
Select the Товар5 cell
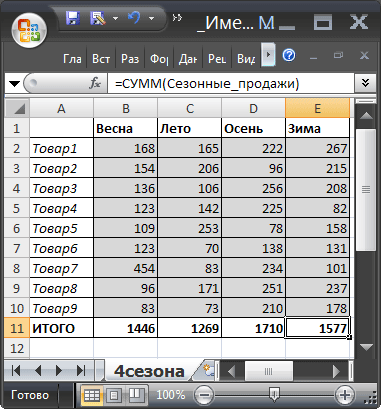pyautogui.click(x=61, y=228)
